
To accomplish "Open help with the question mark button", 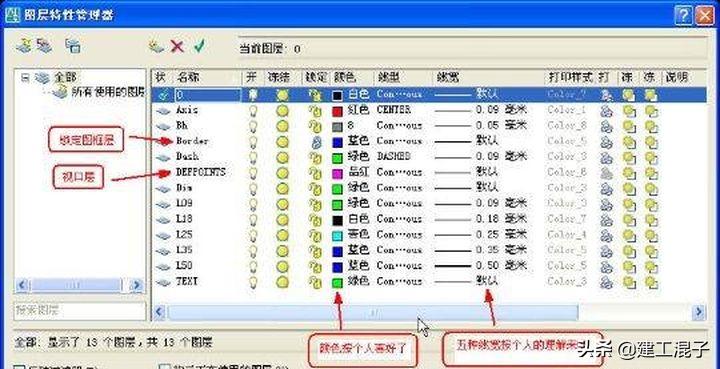I will click(x=683, y=17).
